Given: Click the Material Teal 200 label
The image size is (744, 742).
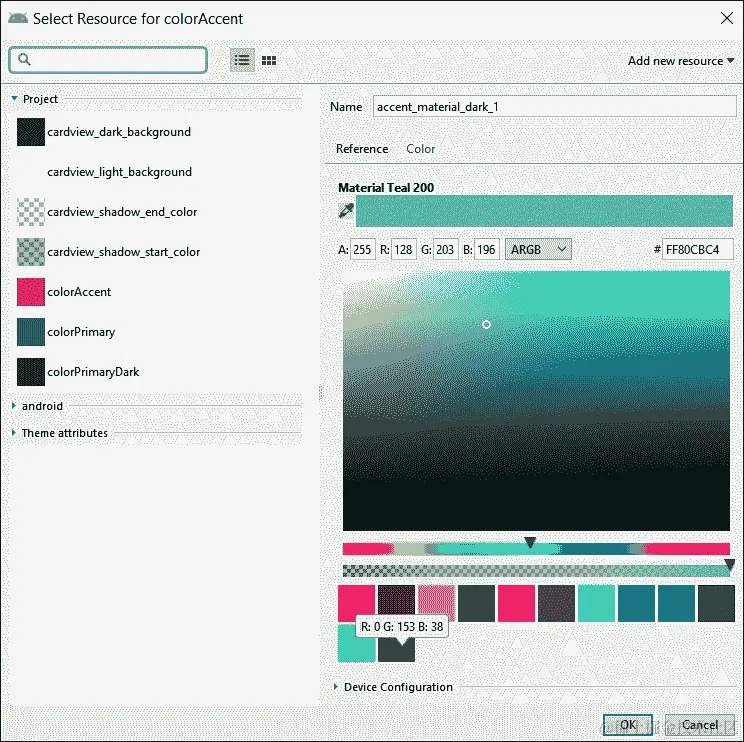Looking at the screenshot, I should (386, 188).
